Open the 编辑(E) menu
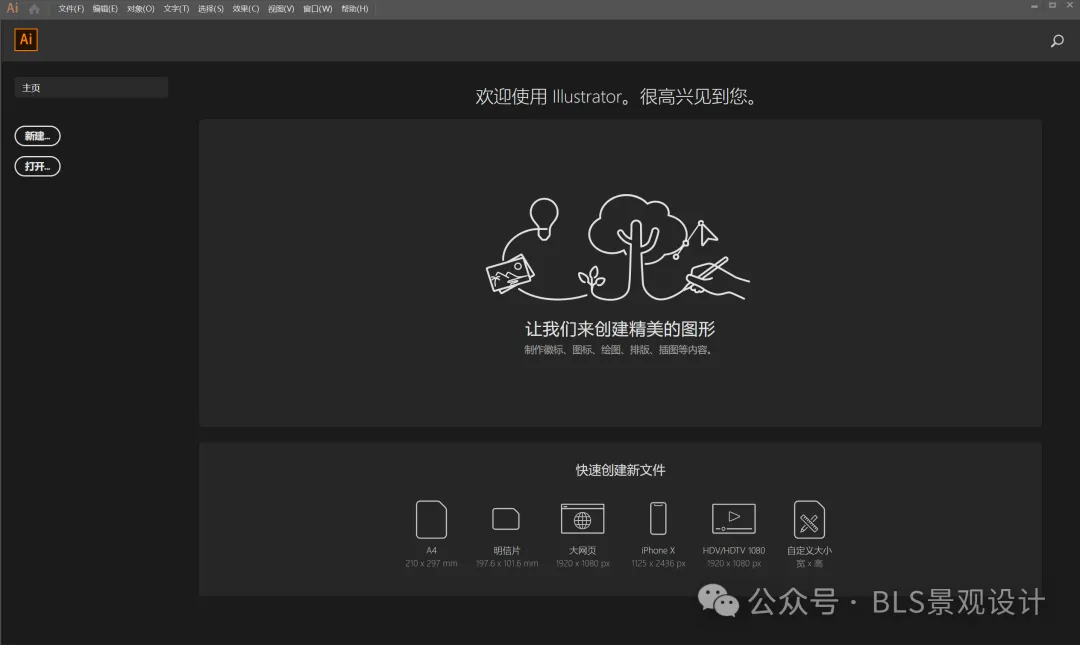 [x=105, y=9]
